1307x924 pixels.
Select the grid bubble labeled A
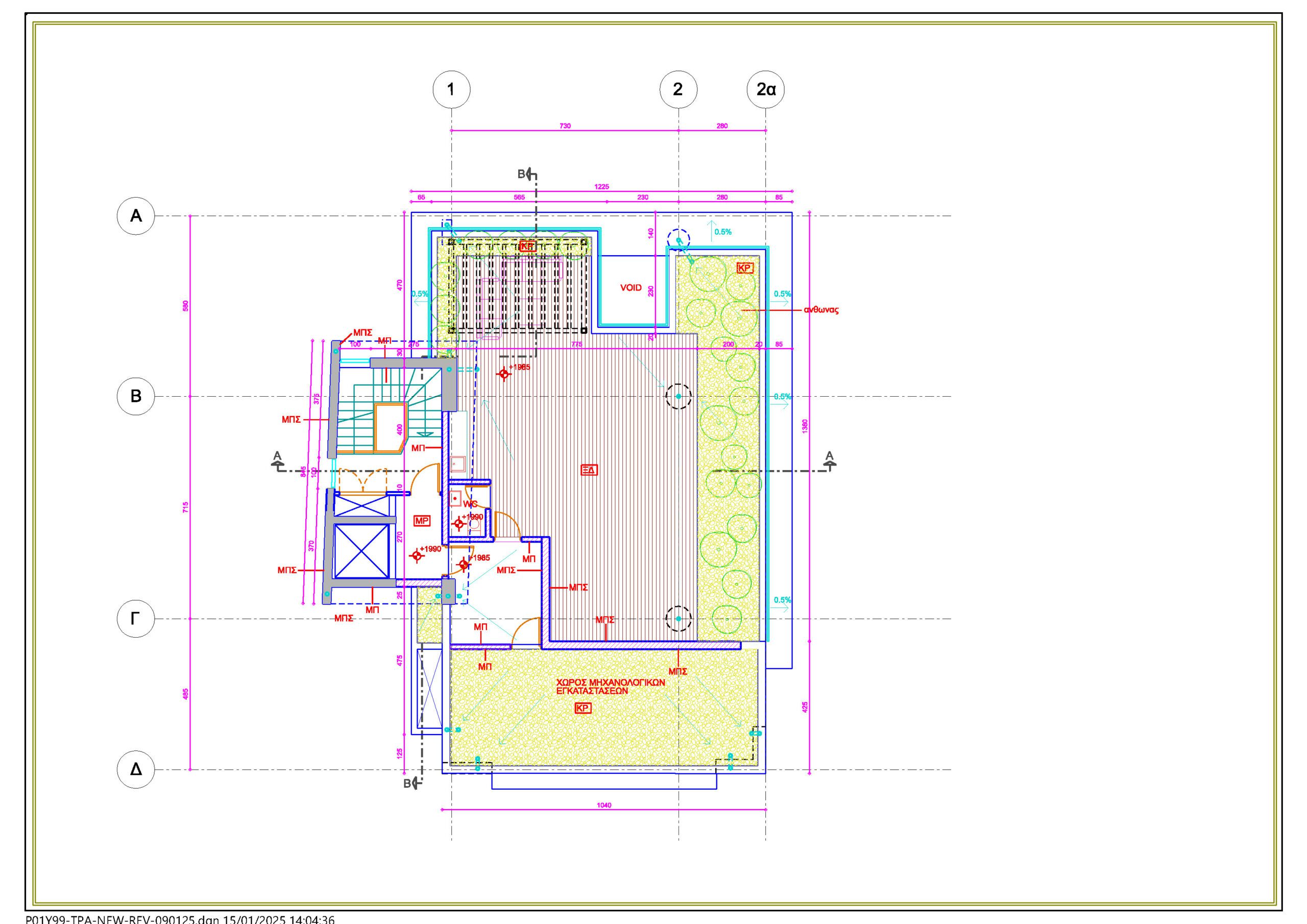tap(135, 216)
